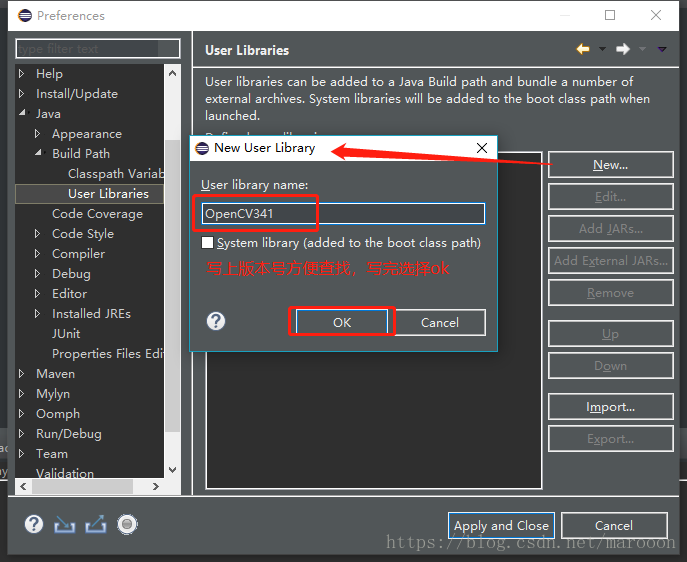Toggle the System library checkbox

click(x=207, y=243)
